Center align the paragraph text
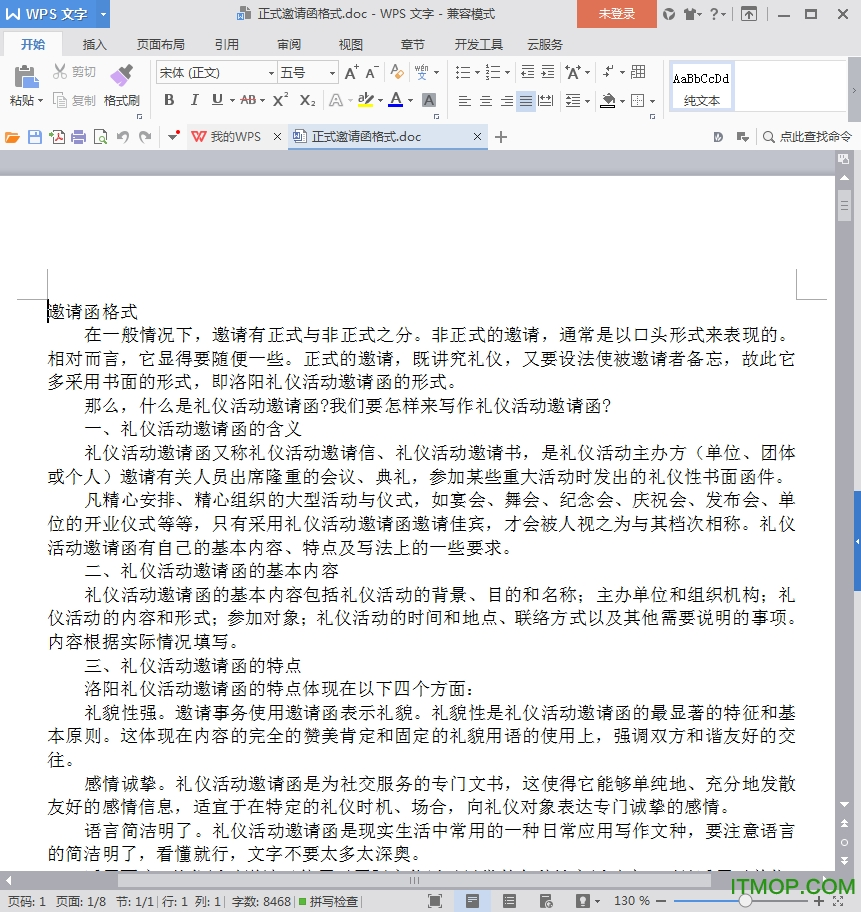 (x=486, y=101)
